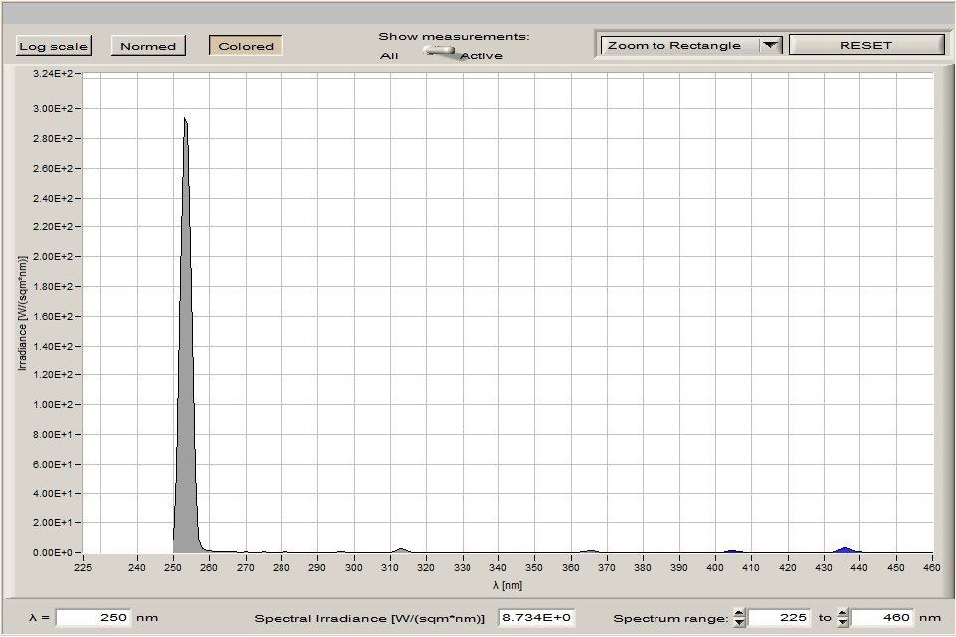Click the small blue peak near 405 nm
956x637 pixels.
733,551
